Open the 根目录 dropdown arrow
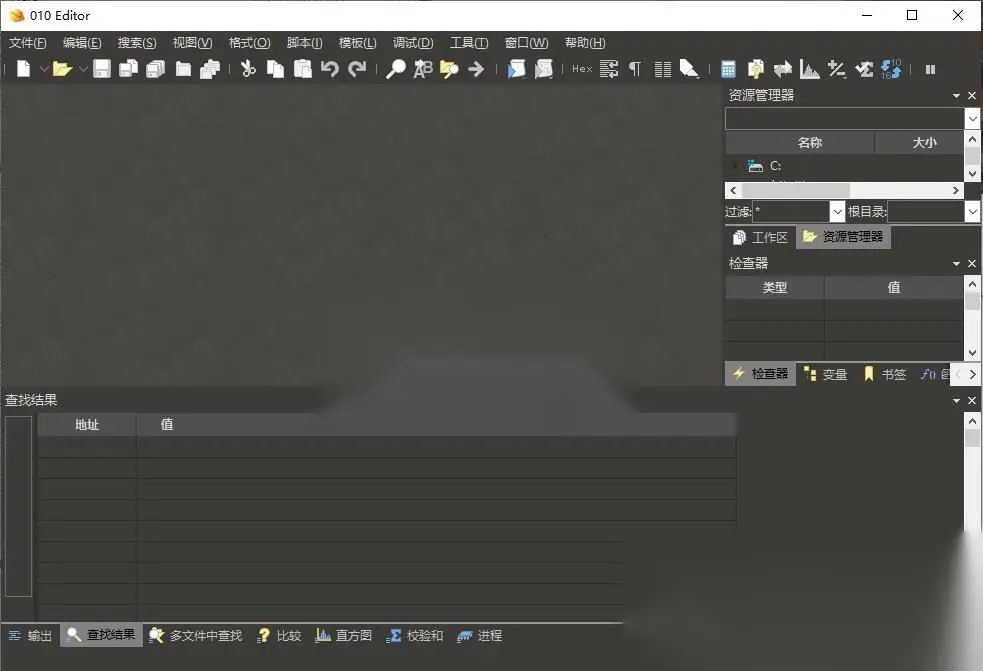This screenshot has height=671, width=983. (972, 211)
